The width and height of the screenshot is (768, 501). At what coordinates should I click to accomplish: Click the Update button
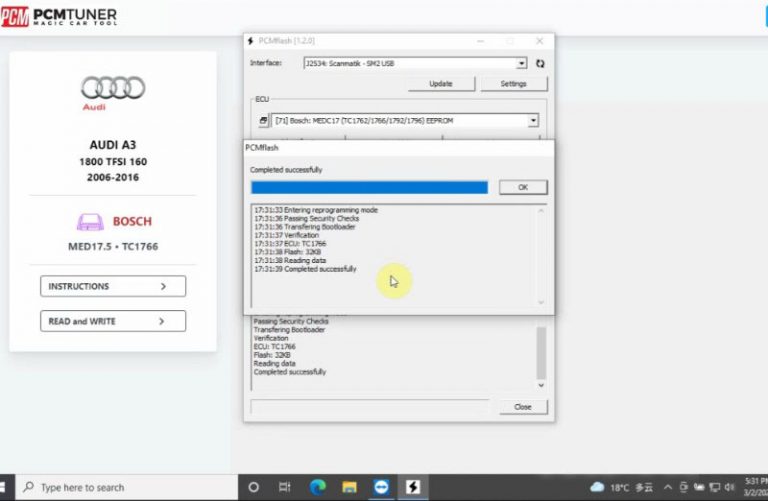(440, 84)
